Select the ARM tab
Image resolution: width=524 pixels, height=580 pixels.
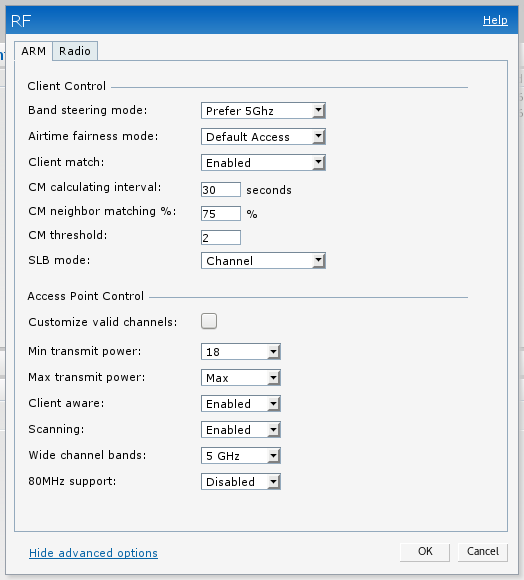coord(33,51)
